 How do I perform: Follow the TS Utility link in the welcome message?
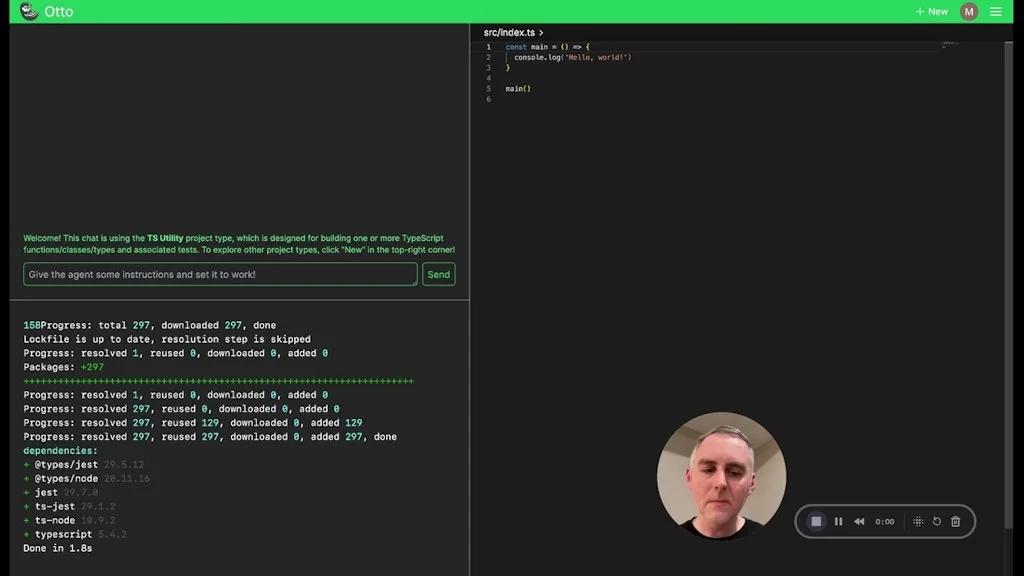[x=164, y=238]
